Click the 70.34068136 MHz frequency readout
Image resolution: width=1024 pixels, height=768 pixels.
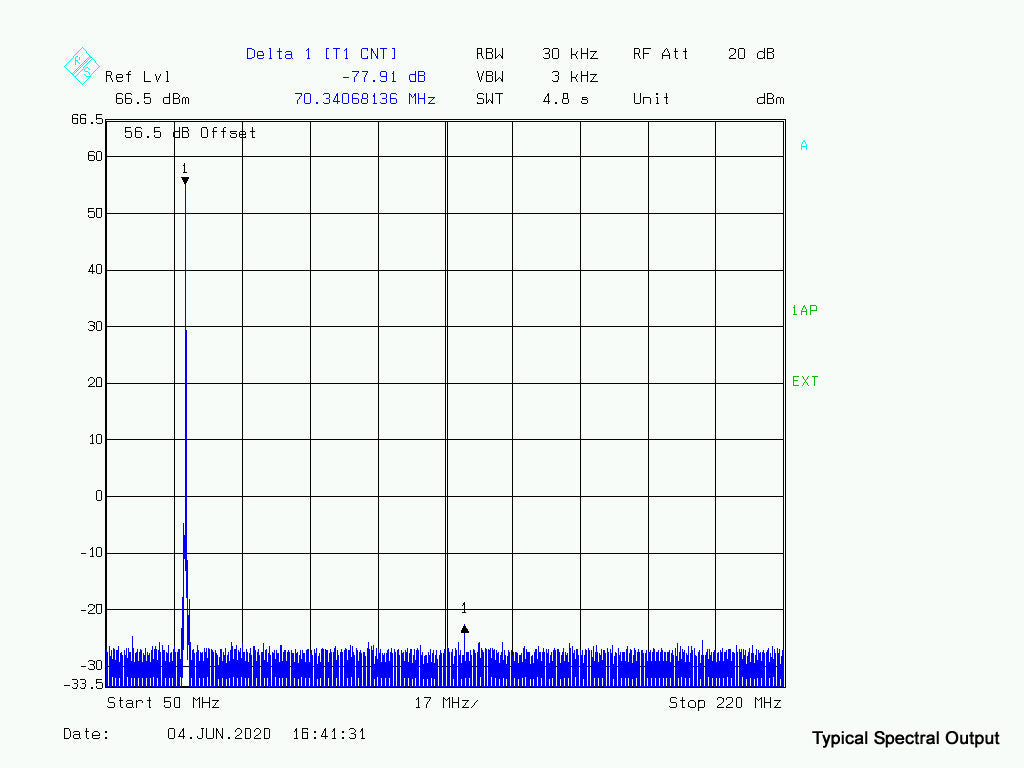364,99
